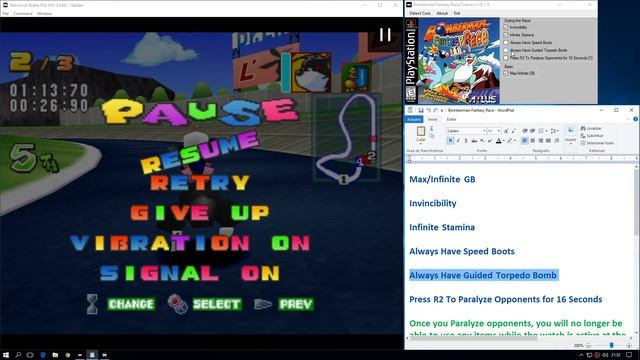
Task: Click the zoom in plus button in WordPad
Action: tap(629, 345)
